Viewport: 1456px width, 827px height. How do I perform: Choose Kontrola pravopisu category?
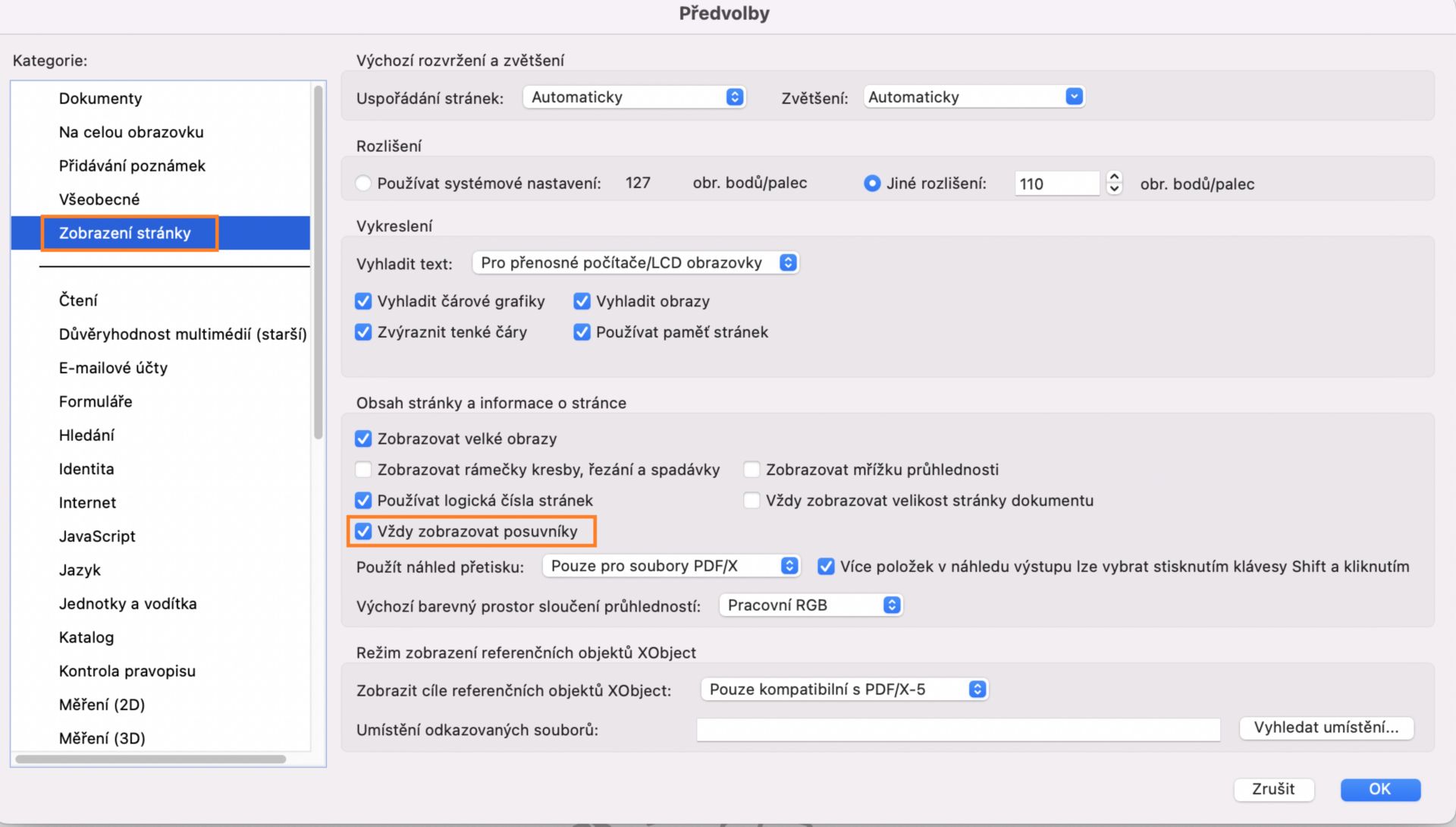pos(127,671)
